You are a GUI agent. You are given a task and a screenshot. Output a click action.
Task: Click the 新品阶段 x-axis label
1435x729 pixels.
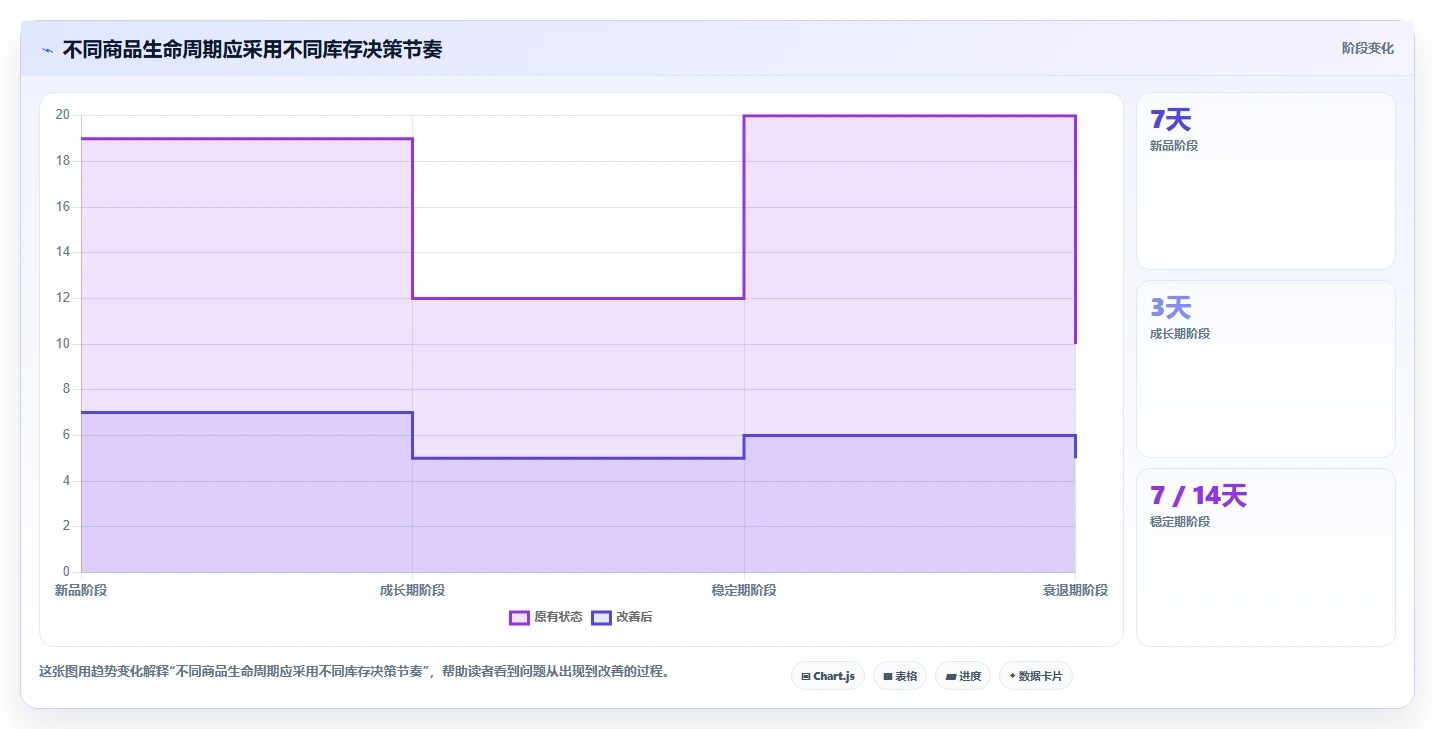click(x=81, y=590)
